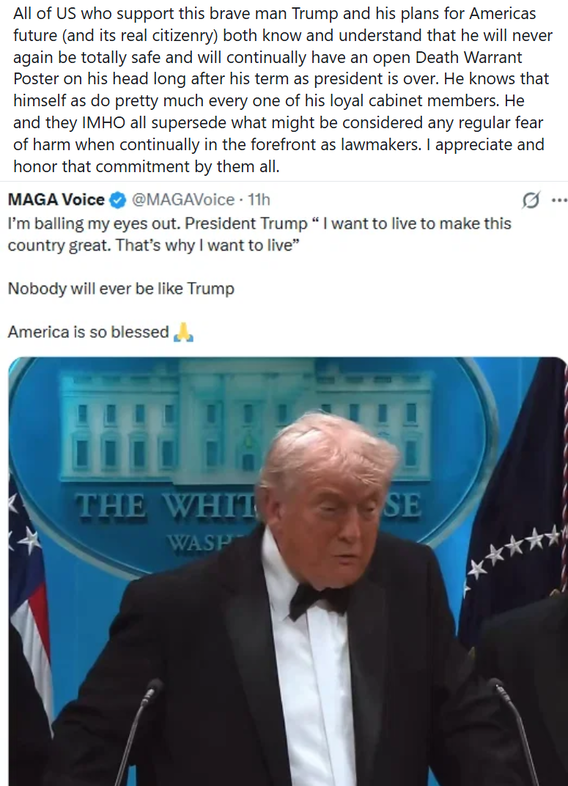
Task: Open the post via 11h timestamp
Action: 259,200
